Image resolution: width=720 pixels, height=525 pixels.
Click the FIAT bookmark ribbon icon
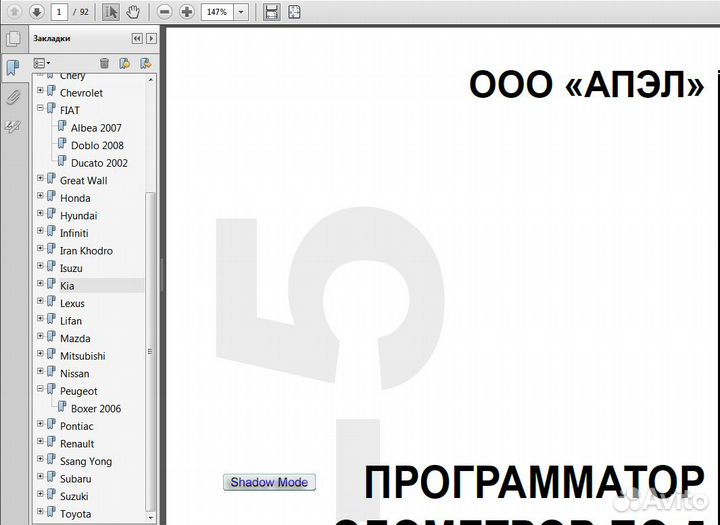point(51,108)
